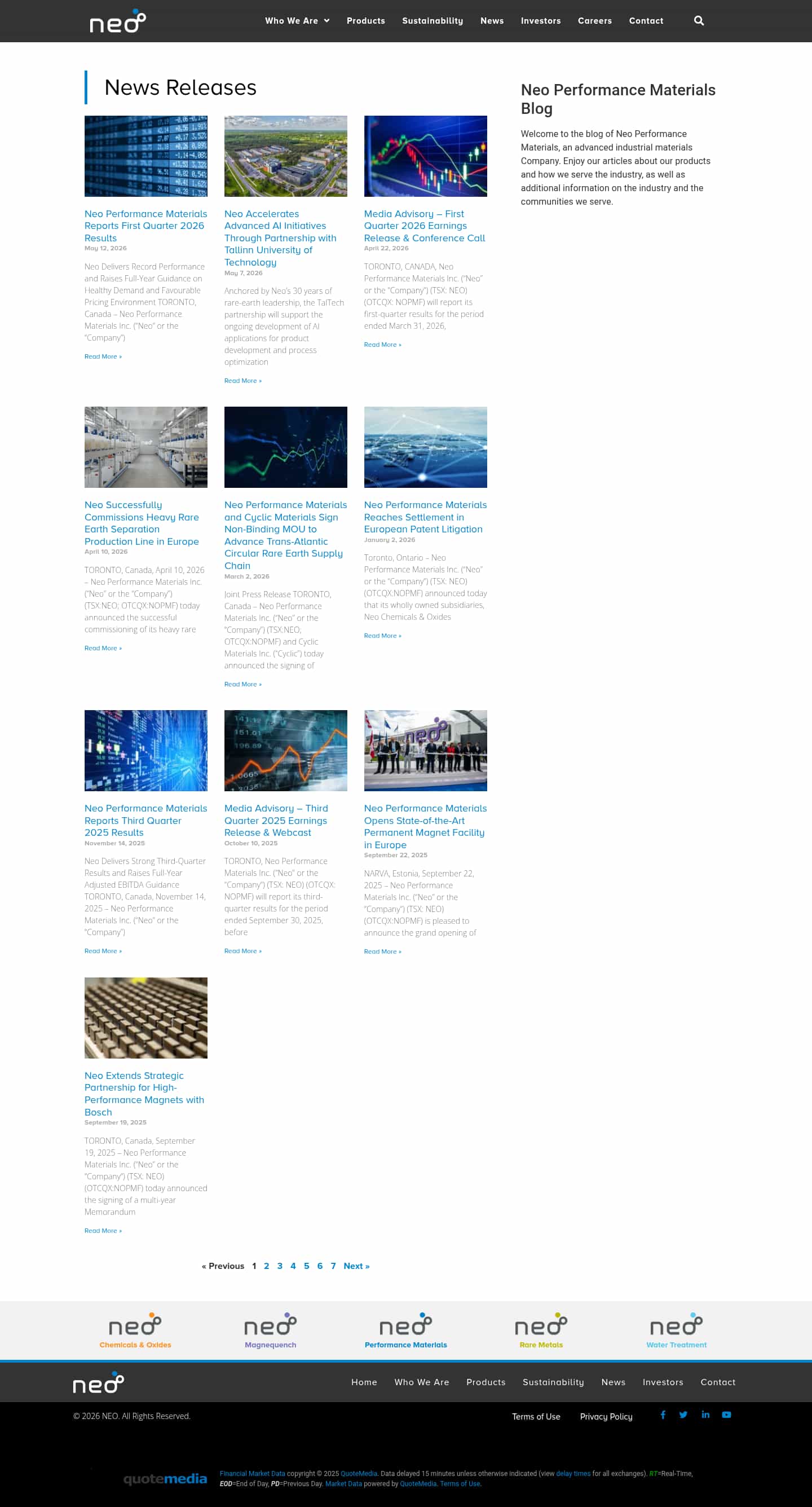The width and height of the screenshot is (812, 1507).
Task: Read more on Third Quarter 2025 Results
Action: pyautogui.click(x=103, y=951)
